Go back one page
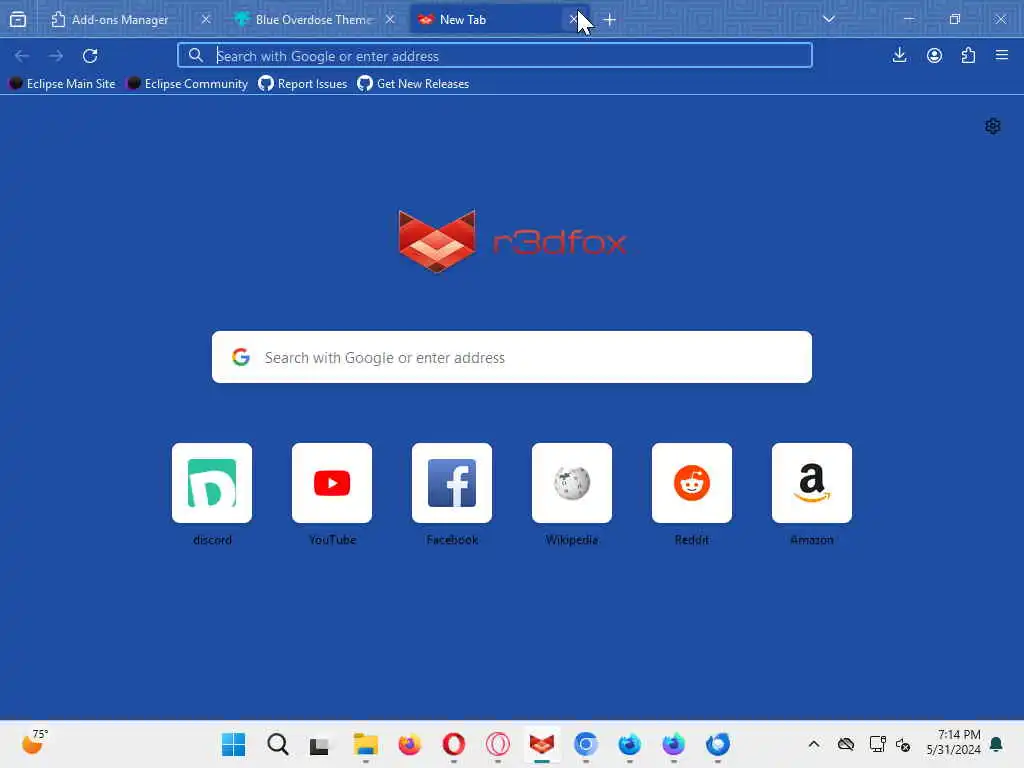The image size is (1024, 768). click(22, 56)
